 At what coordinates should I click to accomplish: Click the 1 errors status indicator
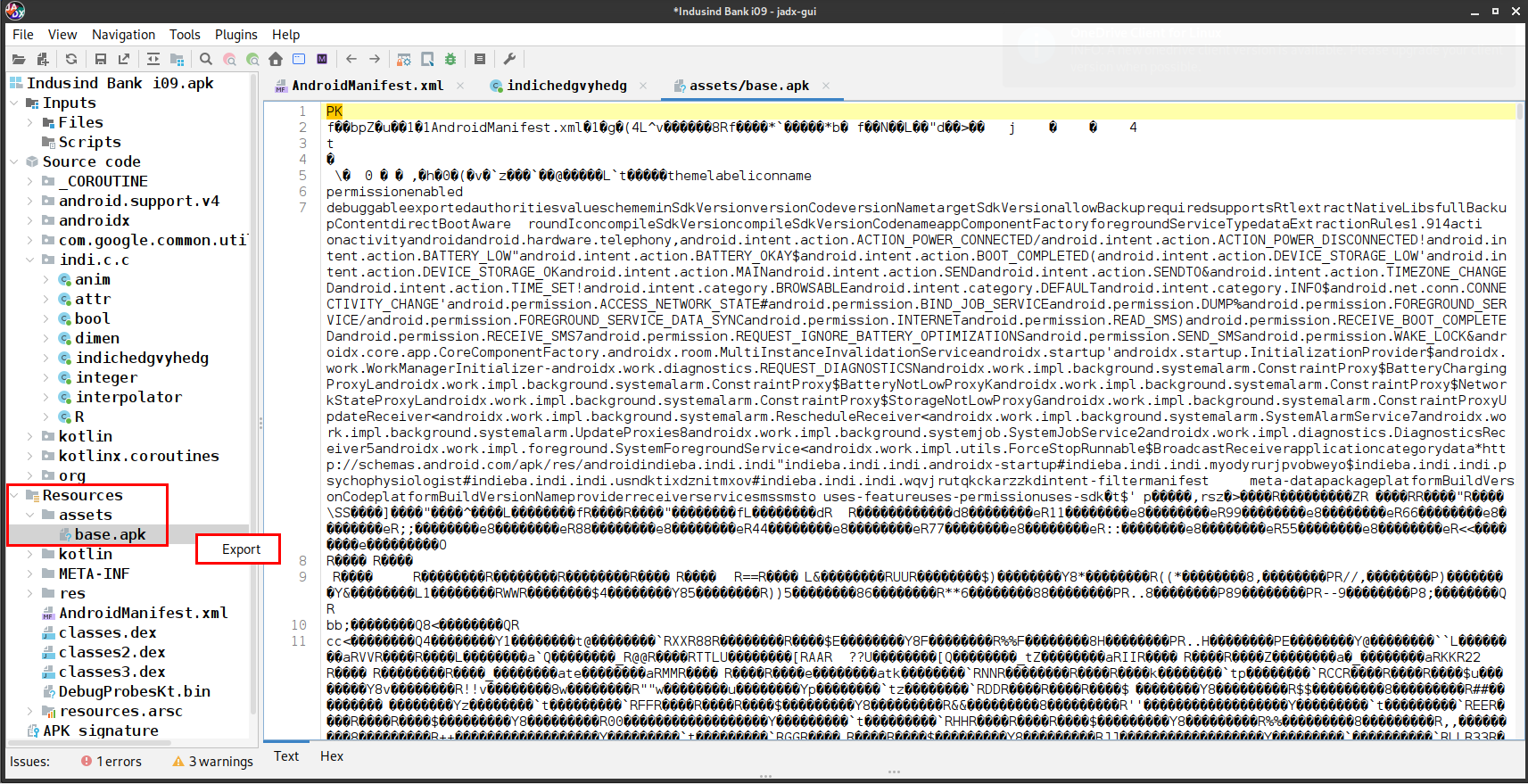(112, 762)
